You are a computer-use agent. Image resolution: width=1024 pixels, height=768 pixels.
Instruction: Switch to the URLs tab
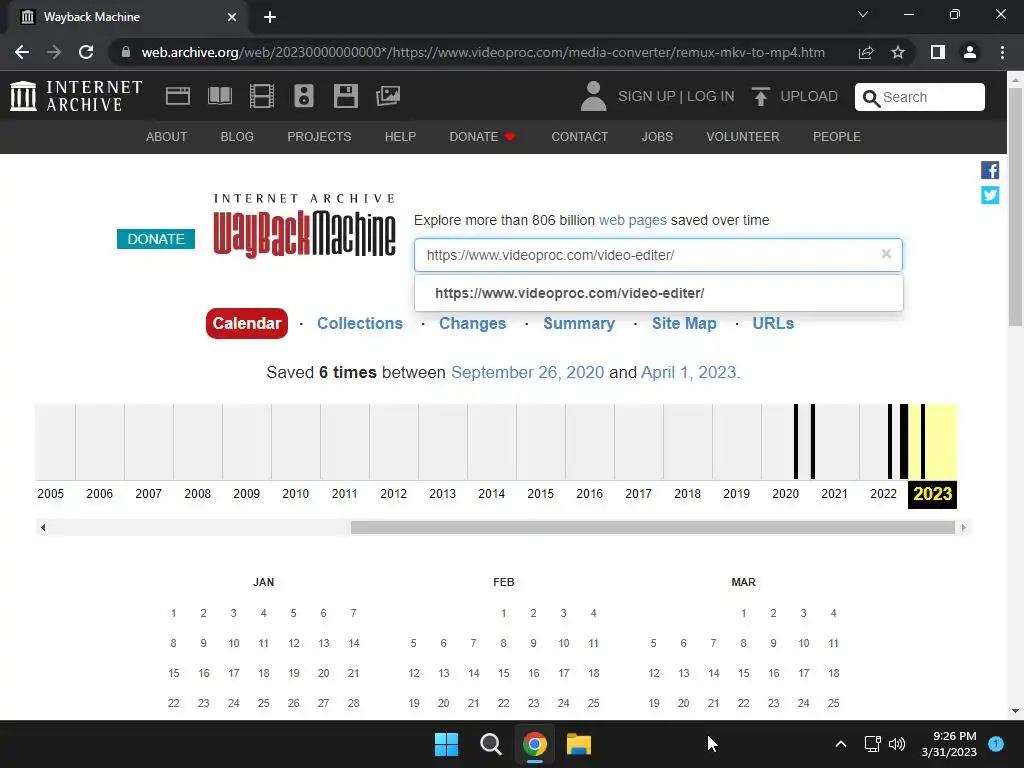[773, 323]
